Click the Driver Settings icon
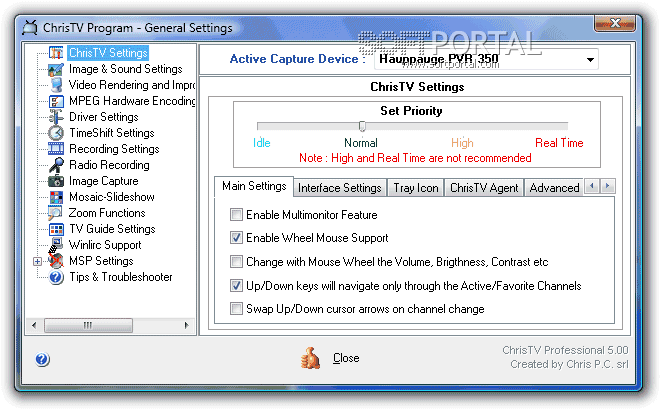 (x=56, y=117)
